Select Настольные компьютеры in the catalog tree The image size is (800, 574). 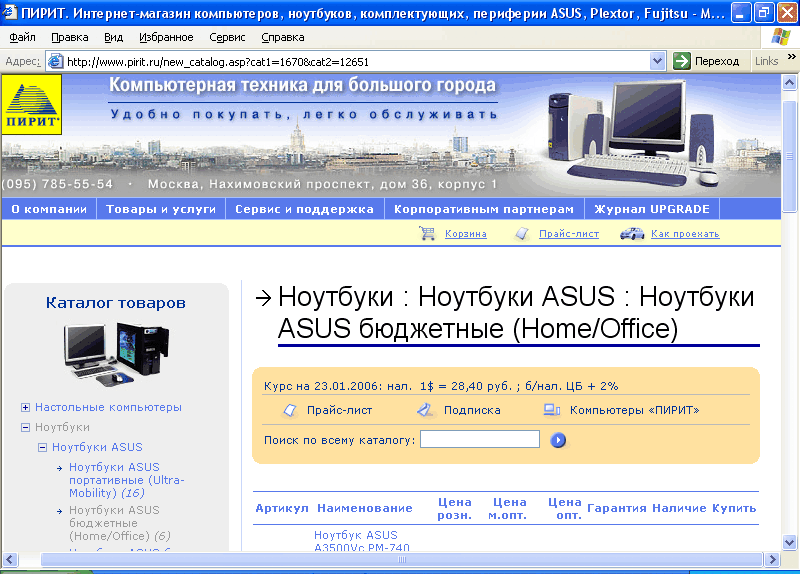pyautogui.click(x=108, y=407)
